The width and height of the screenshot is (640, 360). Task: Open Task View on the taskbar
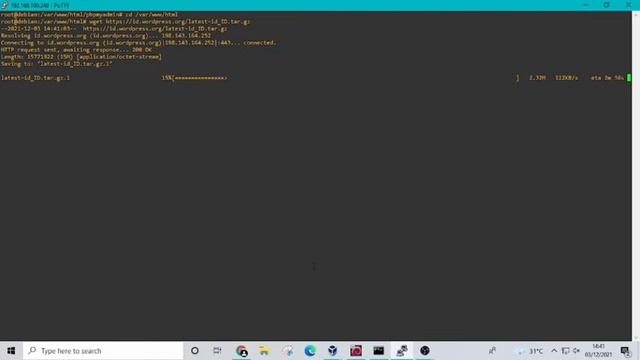(x=217, y=351)
